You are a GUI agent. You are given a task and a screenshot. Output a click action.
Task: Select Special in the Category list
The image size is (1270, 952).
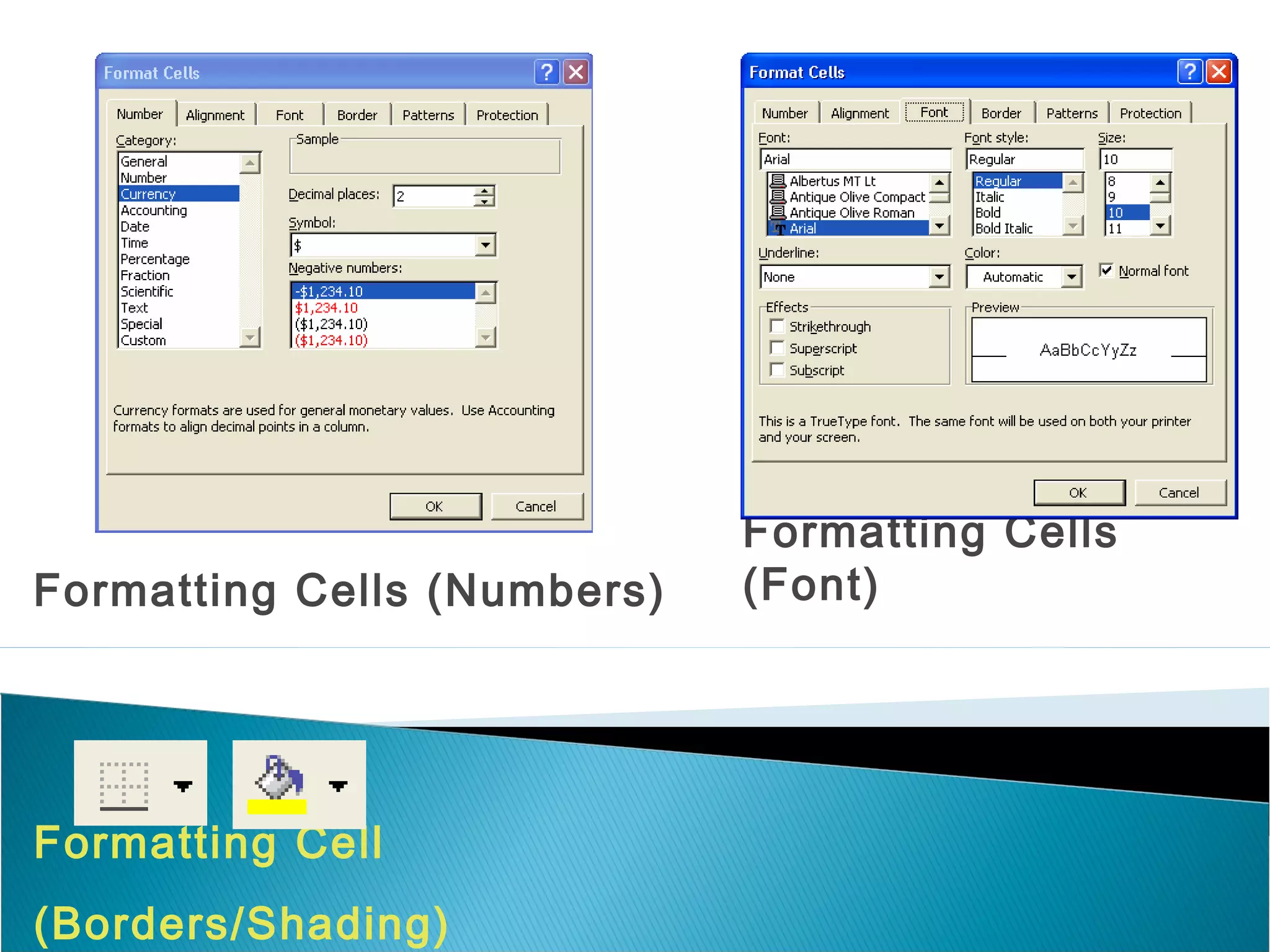179,324
